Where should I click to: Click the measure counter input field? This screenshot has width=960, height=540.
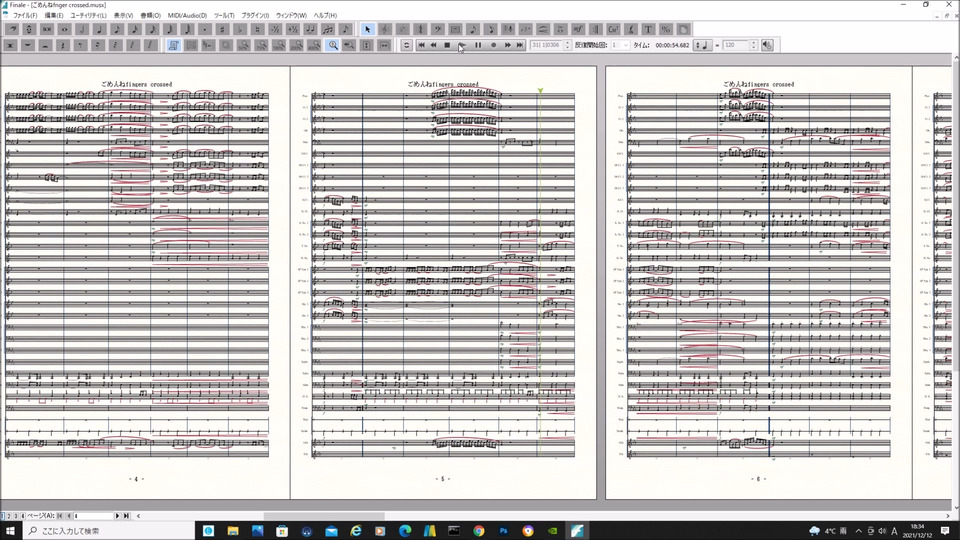click(x=547, y=45)
